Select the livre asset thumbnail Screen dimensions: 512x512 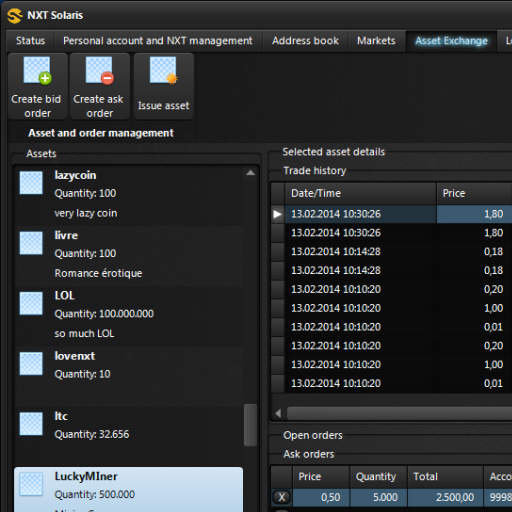(x=31, y=243)
